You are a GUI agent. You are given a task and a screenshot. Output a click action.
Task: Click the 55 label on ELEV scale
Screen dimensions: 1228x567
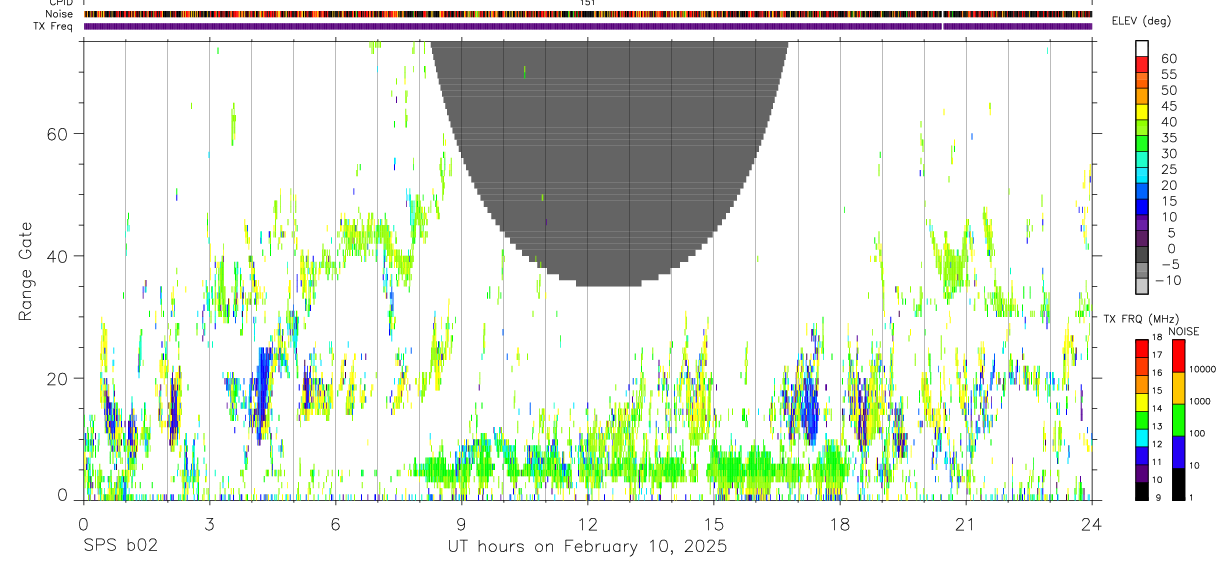[1167, 75]
